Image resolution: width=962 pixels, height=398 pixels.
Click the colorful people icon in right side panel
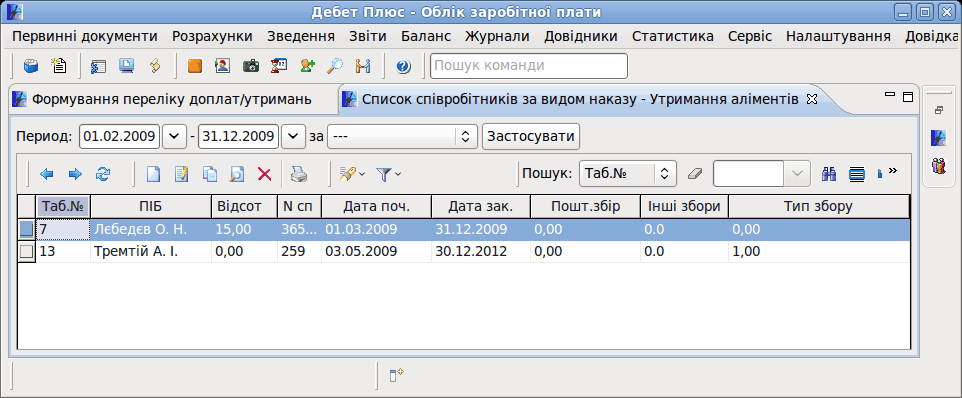click(x=939, y=166)
